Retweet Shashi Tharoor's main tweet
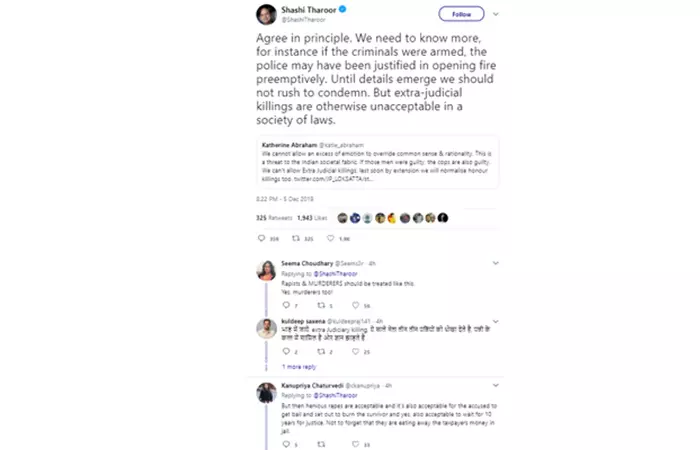 [296, 238]
